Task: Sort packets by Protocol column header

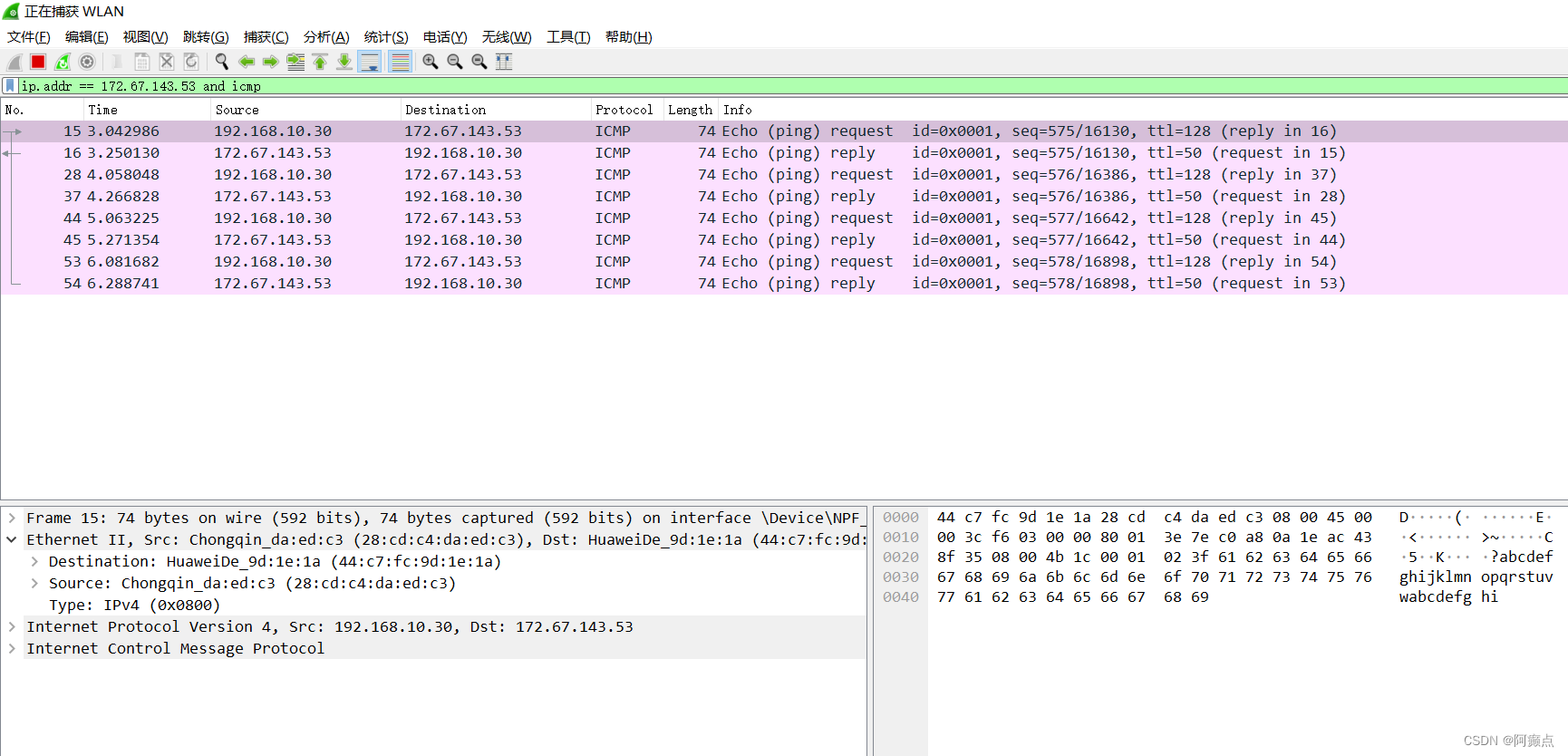Action: coord(627,110)
